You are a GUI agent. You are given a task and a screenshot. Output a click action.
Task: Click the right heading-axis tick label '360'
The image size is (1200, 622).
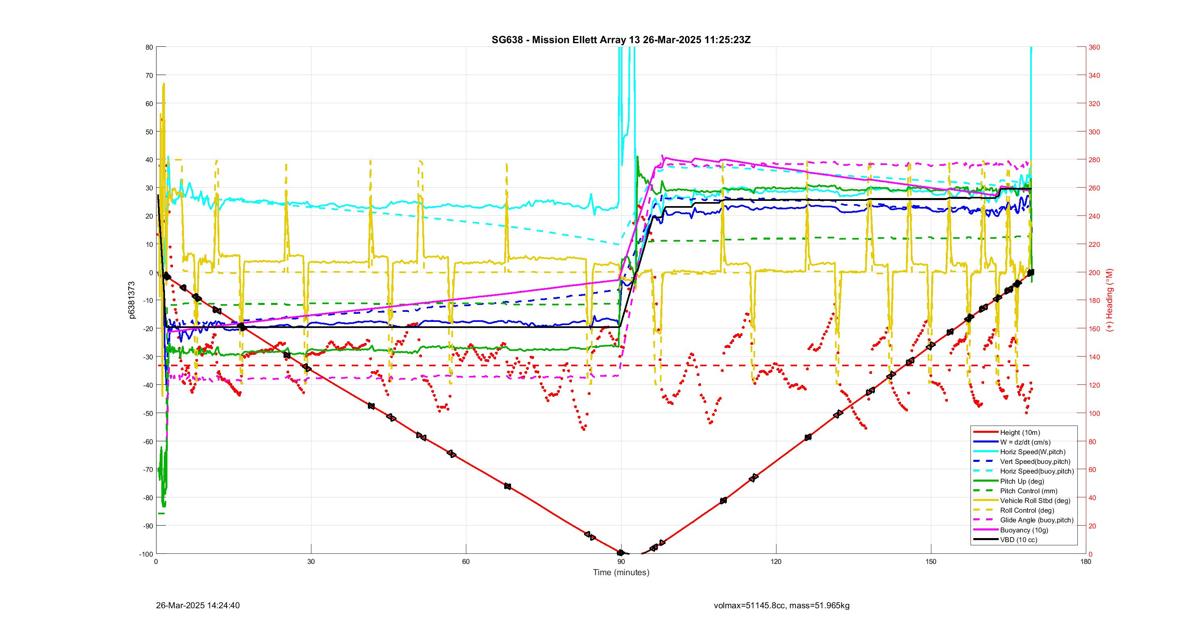tap(1095, 47)
